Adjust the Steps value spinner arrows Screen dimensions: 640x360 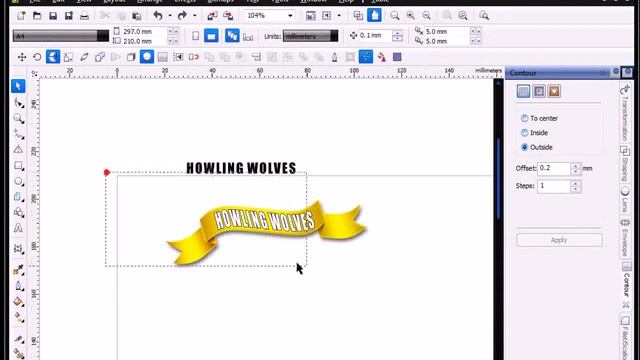tap(576, 186)
